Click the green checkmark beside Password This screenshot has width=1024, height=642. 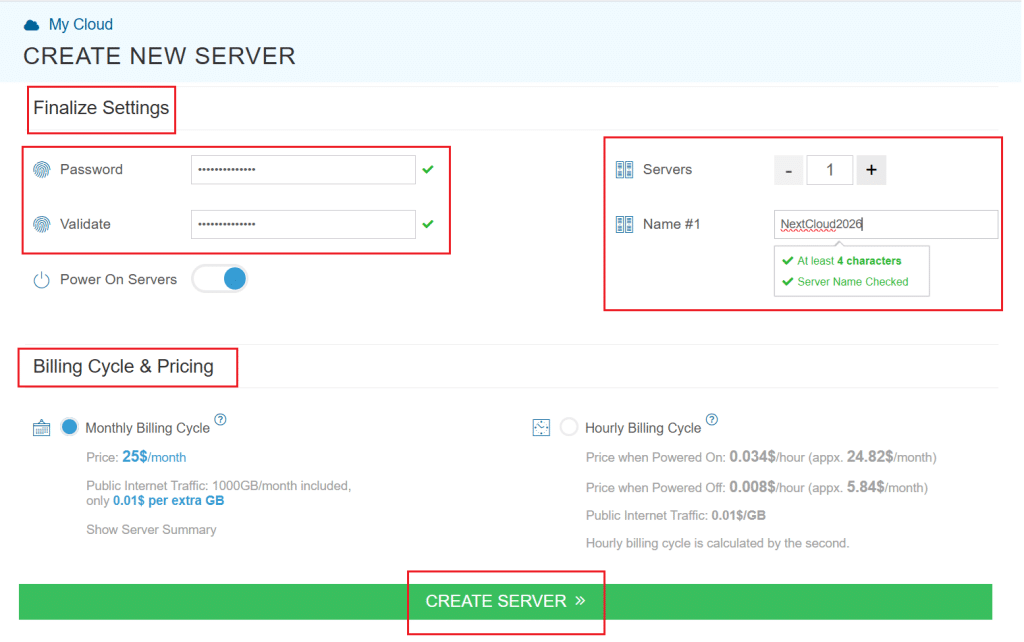pyautogui.click(x=428, y=169)
